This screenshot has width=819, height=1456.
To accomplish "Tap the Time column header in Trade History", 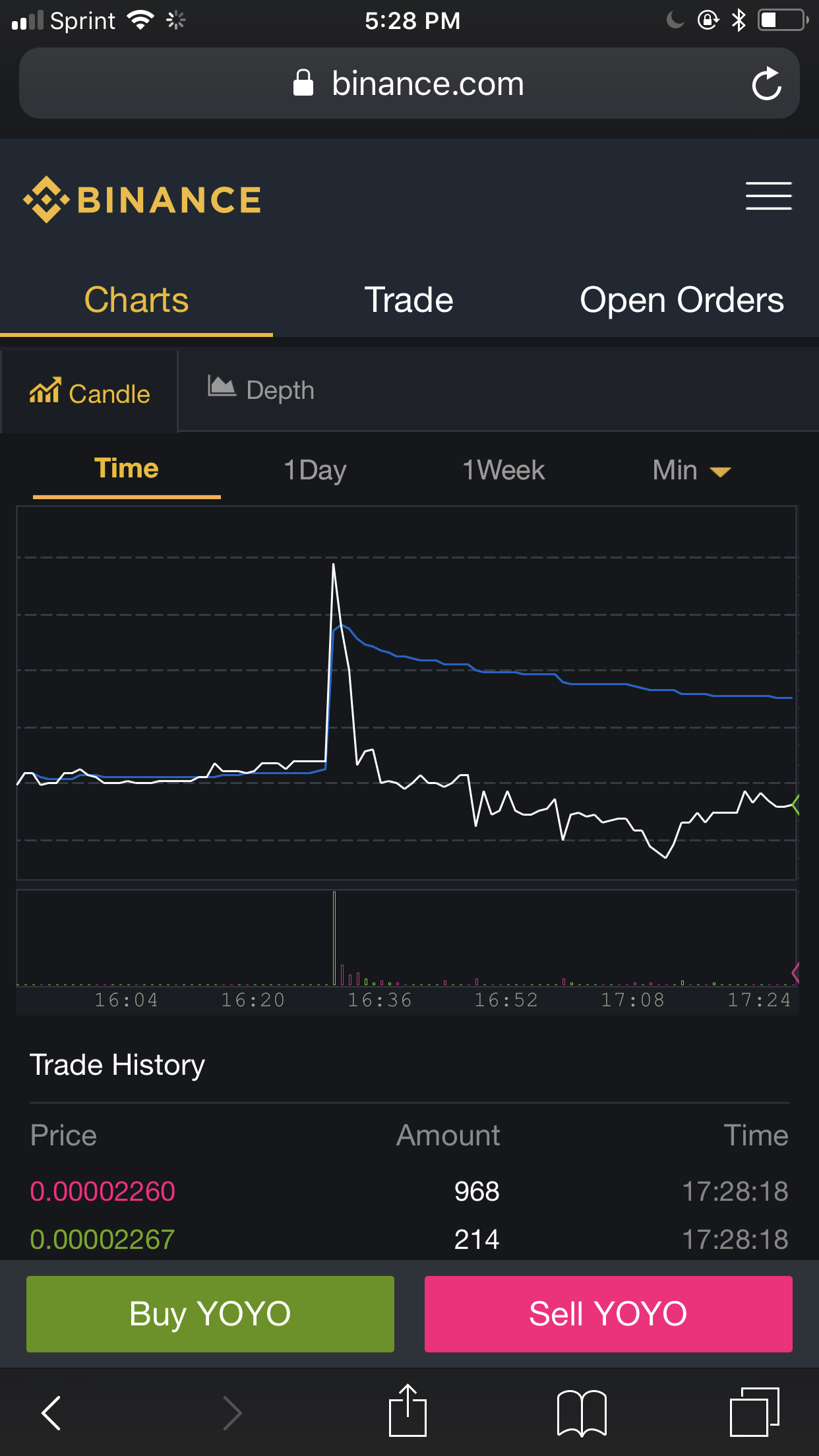I will pos(756,1136).
